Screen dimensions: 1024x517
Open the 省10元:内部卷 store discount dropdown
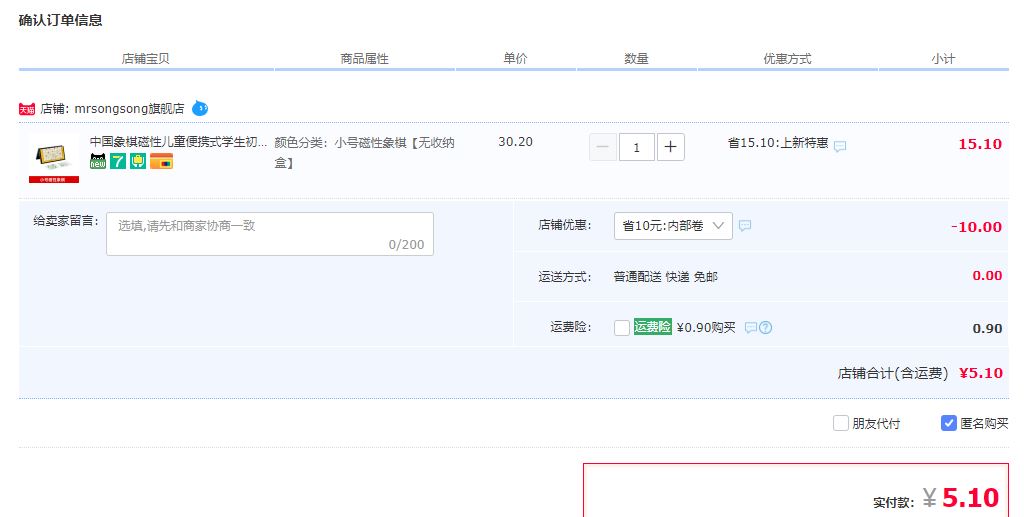[673, 226]
